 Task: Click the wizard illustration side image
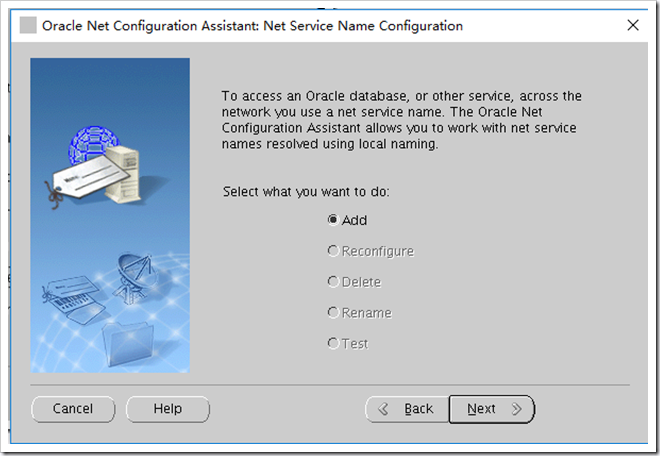110,215
